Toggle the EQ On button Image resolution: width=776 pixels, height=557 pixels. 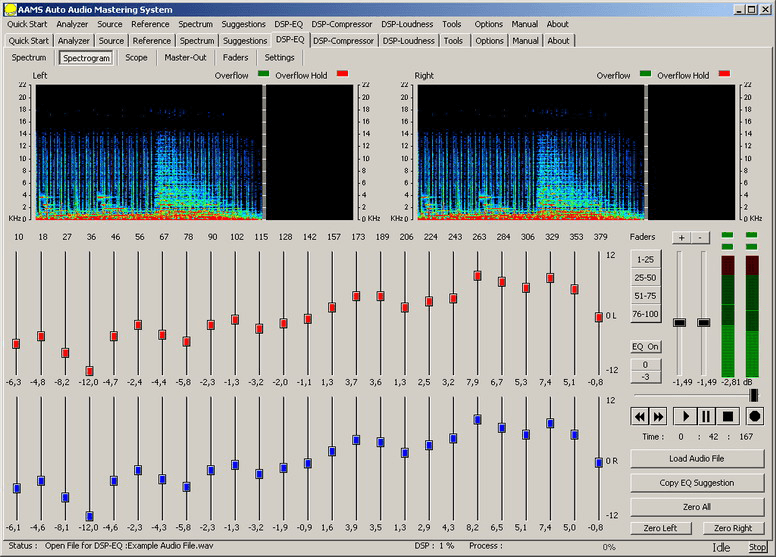(x=645, y=347)
